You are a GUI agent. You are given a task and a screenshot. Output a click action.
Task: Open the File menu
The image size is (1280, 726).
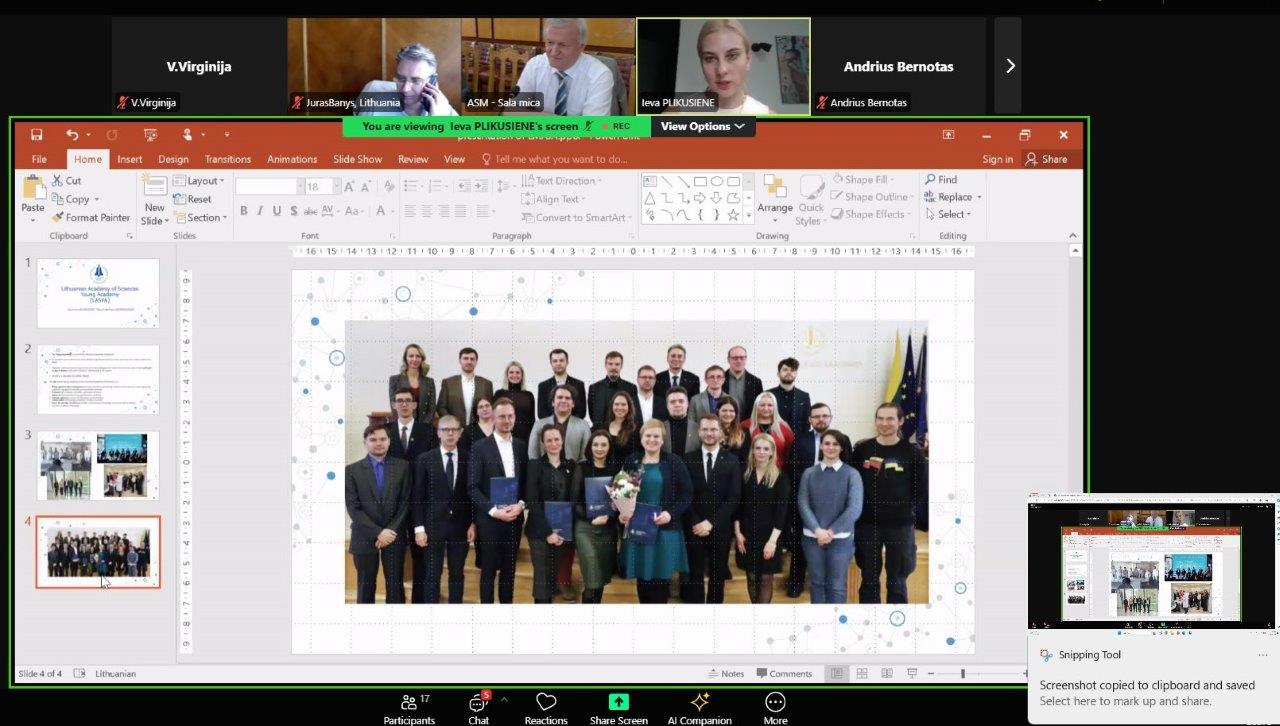tap(39, 159)
